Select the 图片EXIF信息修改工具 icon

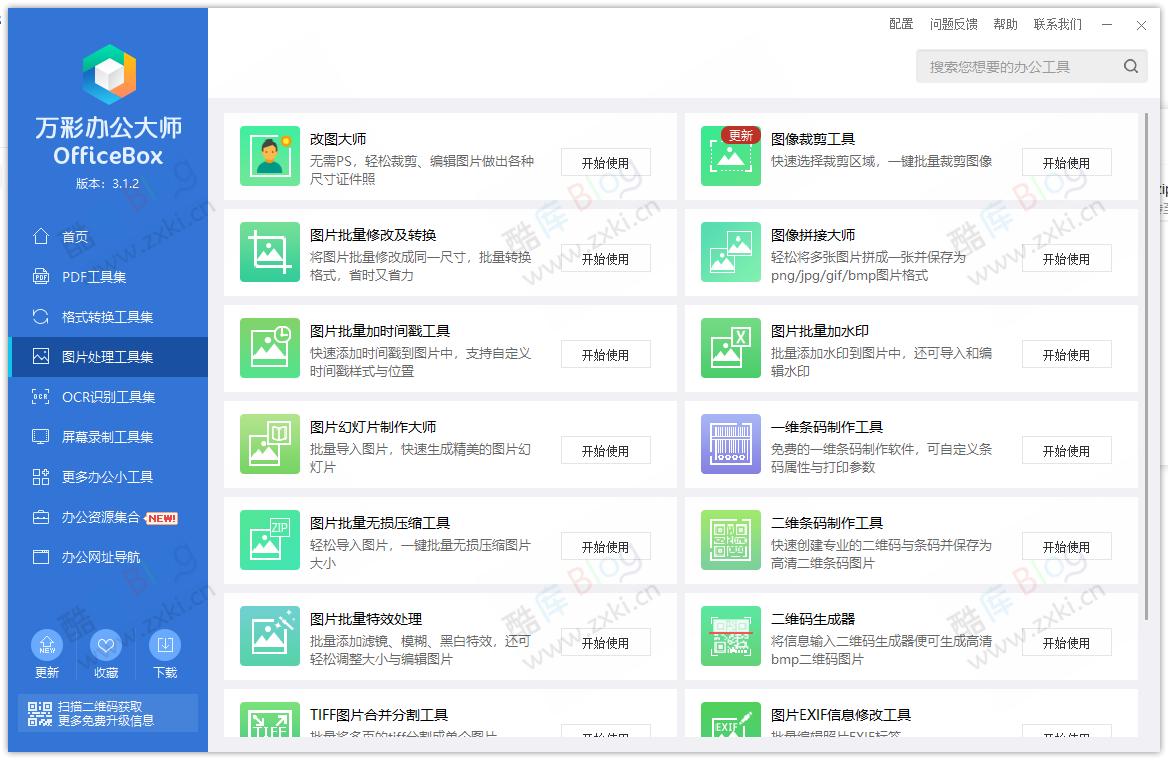730,728
